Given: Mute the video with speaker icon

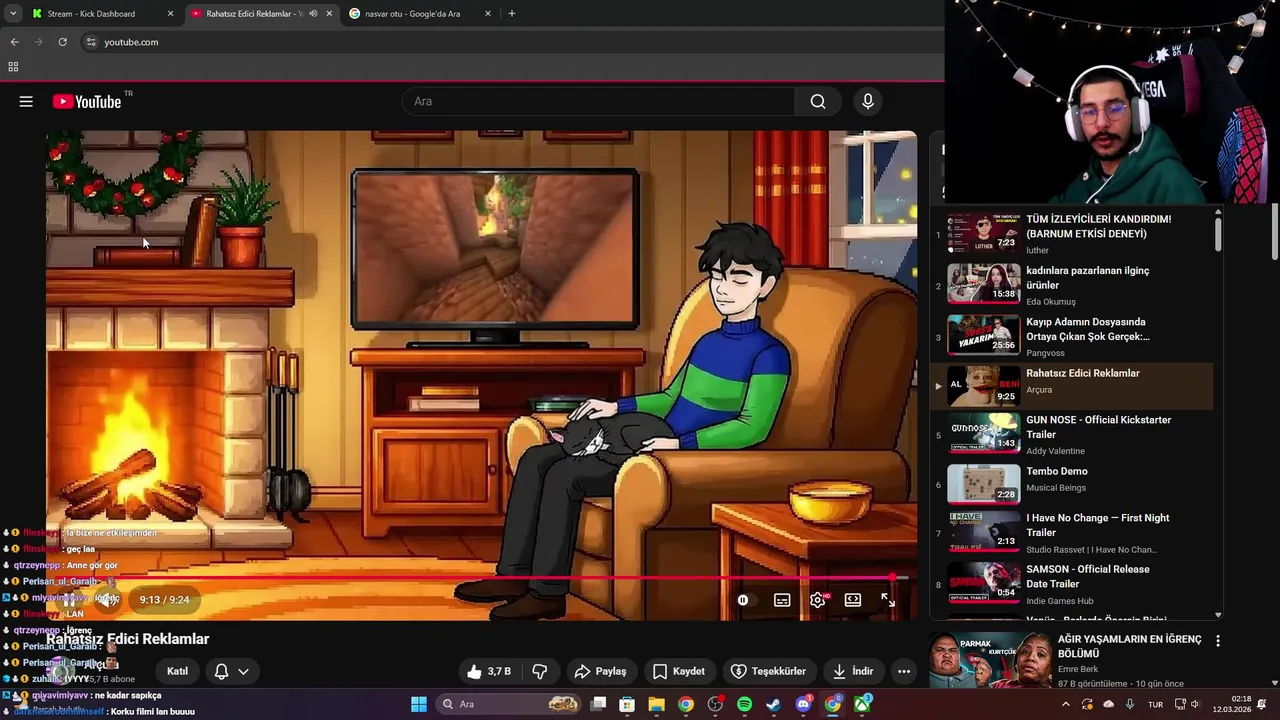Looking at the screenshot, I should click(x=107, y=599).
